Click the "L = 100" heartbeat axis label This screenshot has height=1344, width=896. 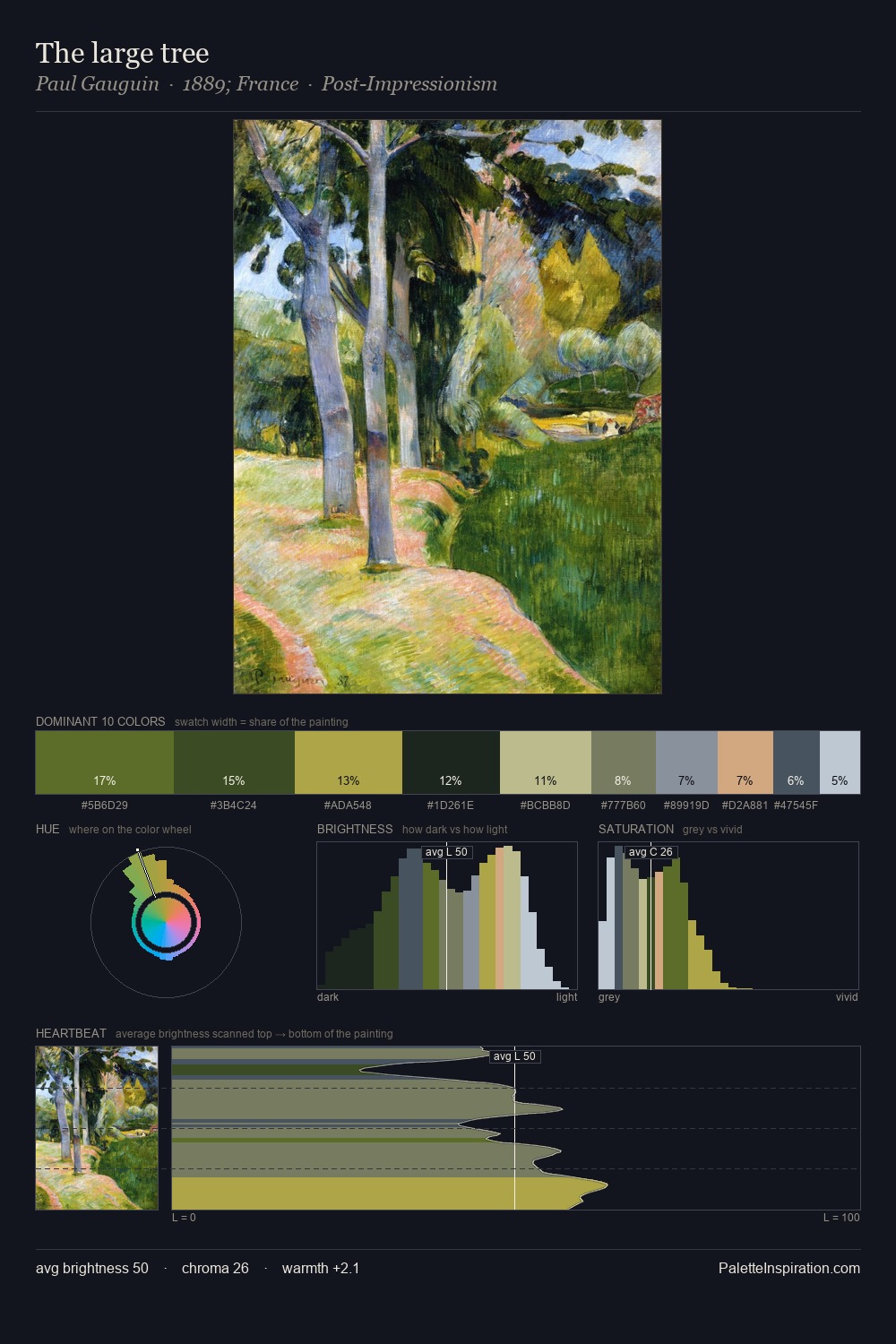[x=841, y=1218]
